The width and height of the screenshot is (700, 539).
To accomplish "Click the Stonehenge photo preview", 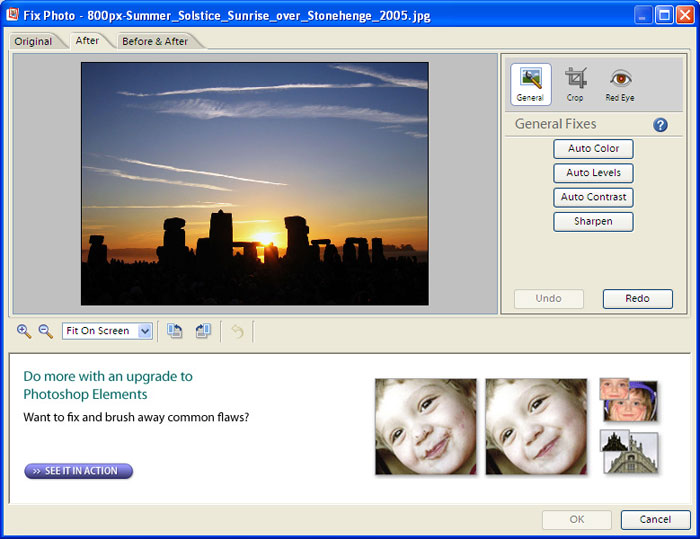I will (254, 184).
